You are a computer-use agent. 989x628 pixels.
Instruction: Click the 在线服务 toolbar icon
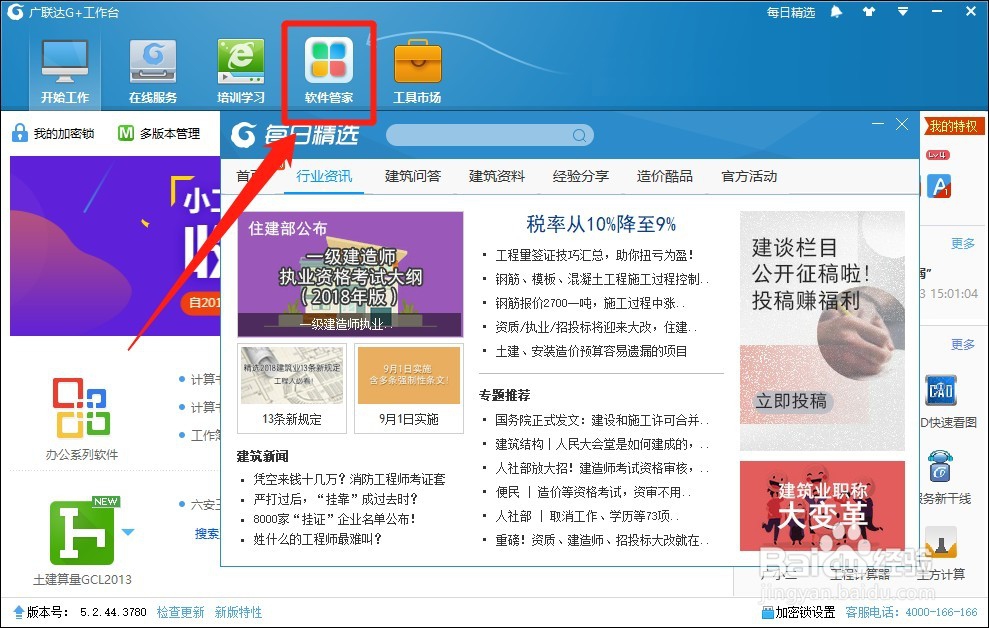(153, 71)
